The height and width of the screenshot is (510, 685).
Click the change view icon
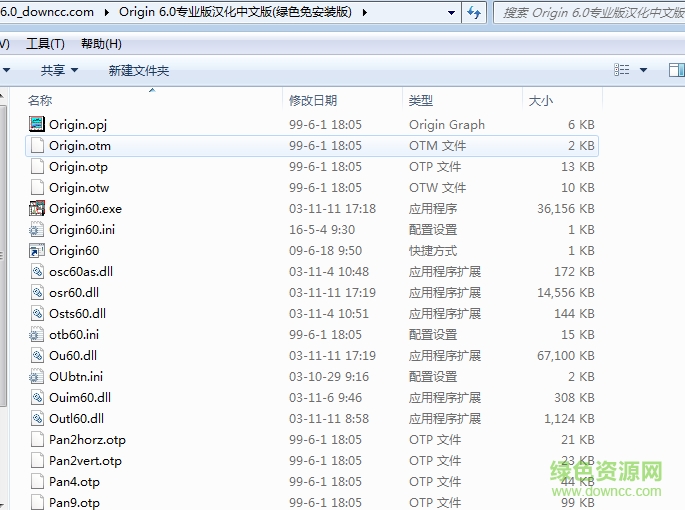pos(622,69)
